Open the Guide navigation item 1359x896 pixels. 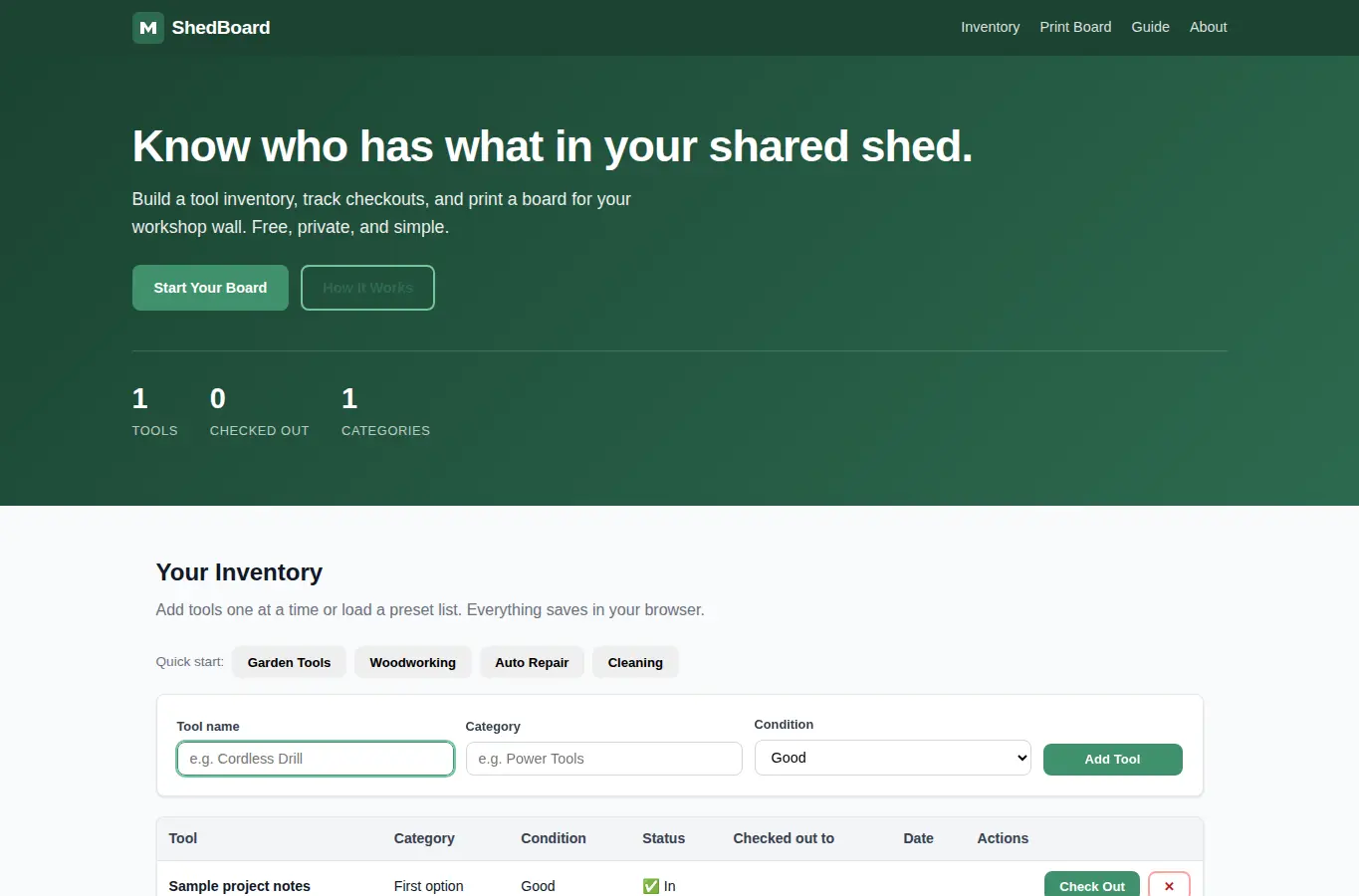1150,27
